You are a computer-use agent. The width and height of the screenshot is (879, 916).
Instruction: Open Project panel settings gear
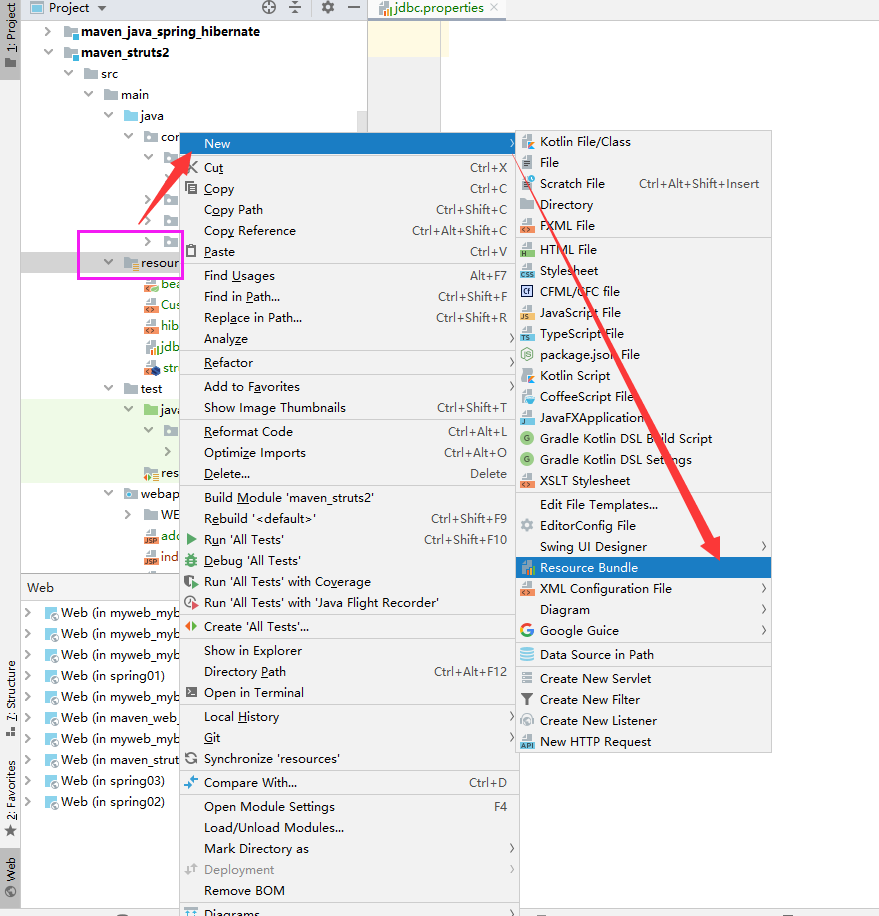pyautogui.click(x=328, y=8)
